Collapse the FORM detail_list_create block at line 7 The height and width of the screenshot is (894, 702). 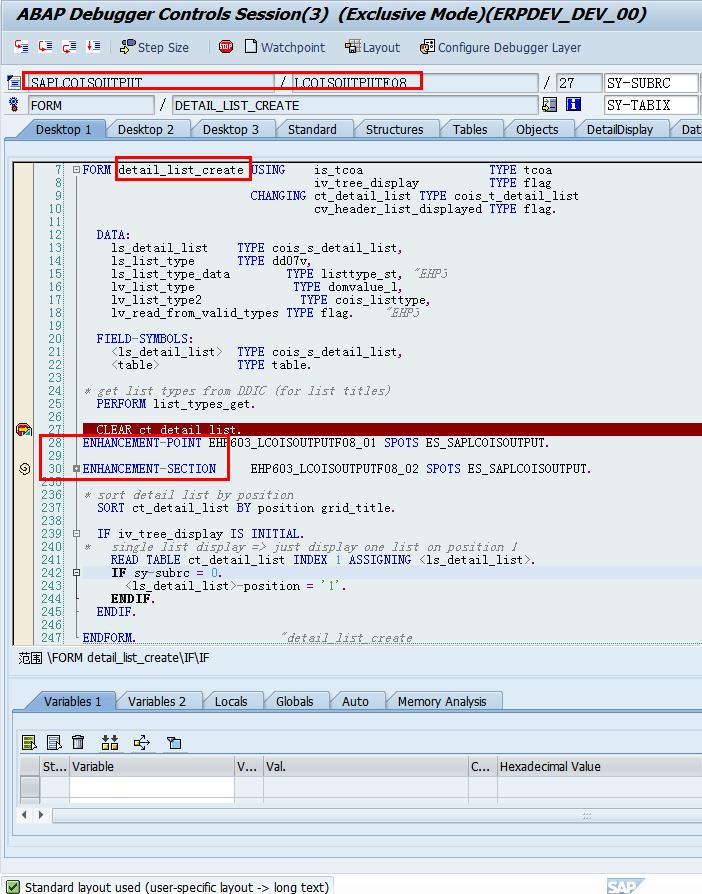coord(76,169)
